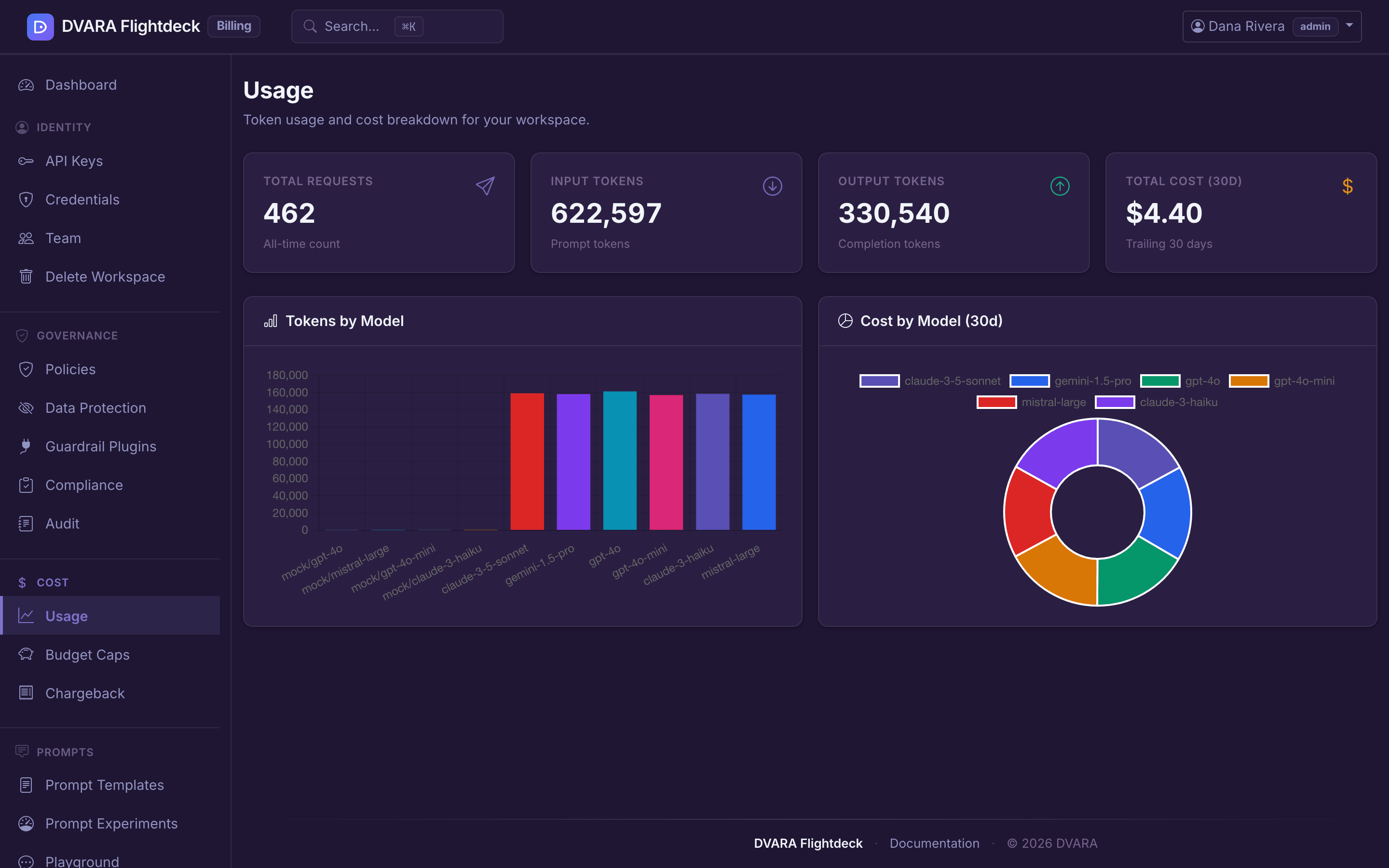Click the $4.40 total cost value
The height and width of the screenshot is (868, 1389).
(1164, 213)
